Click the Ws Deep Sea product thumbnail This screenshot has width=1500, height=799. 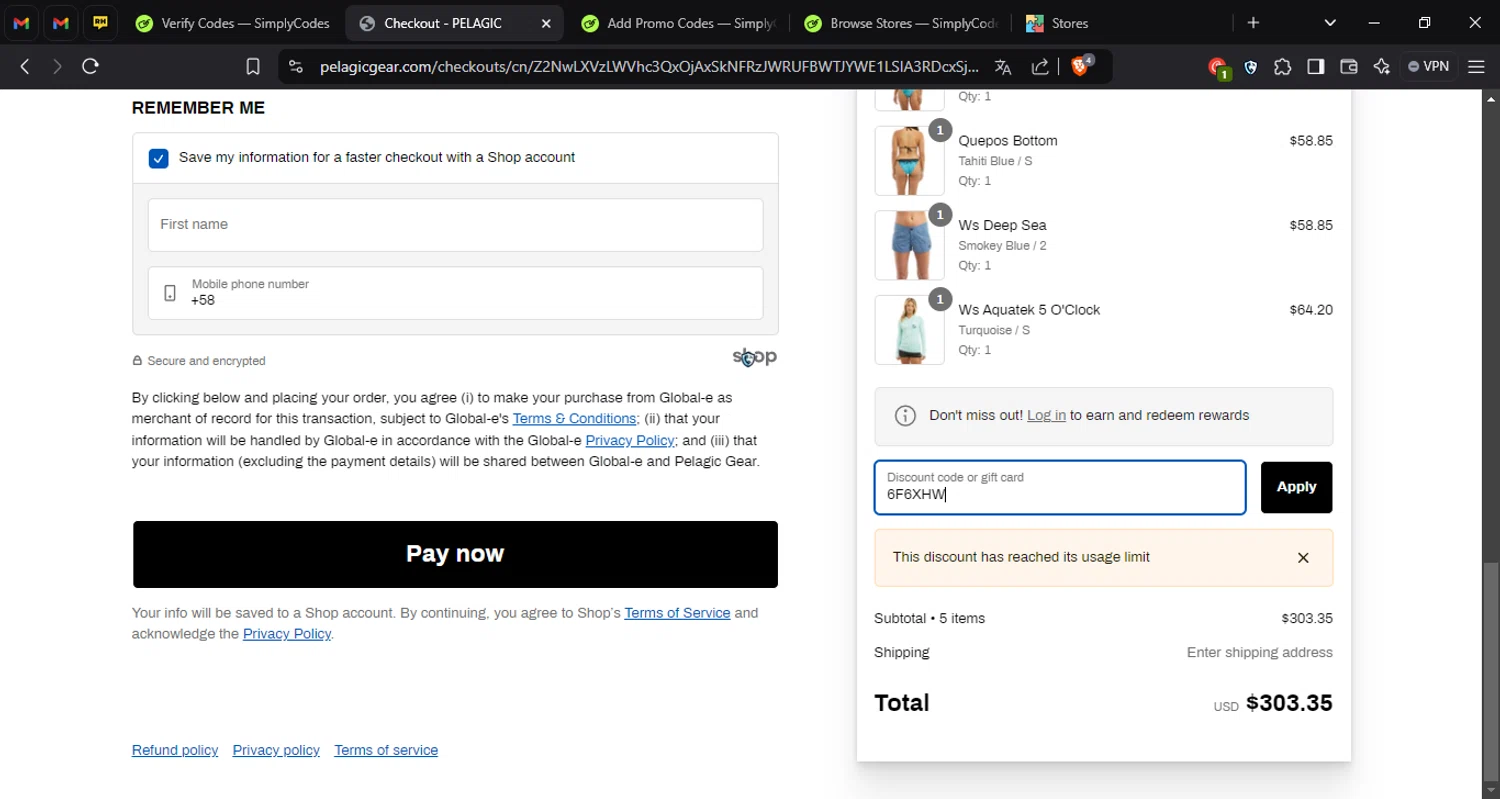909,245
